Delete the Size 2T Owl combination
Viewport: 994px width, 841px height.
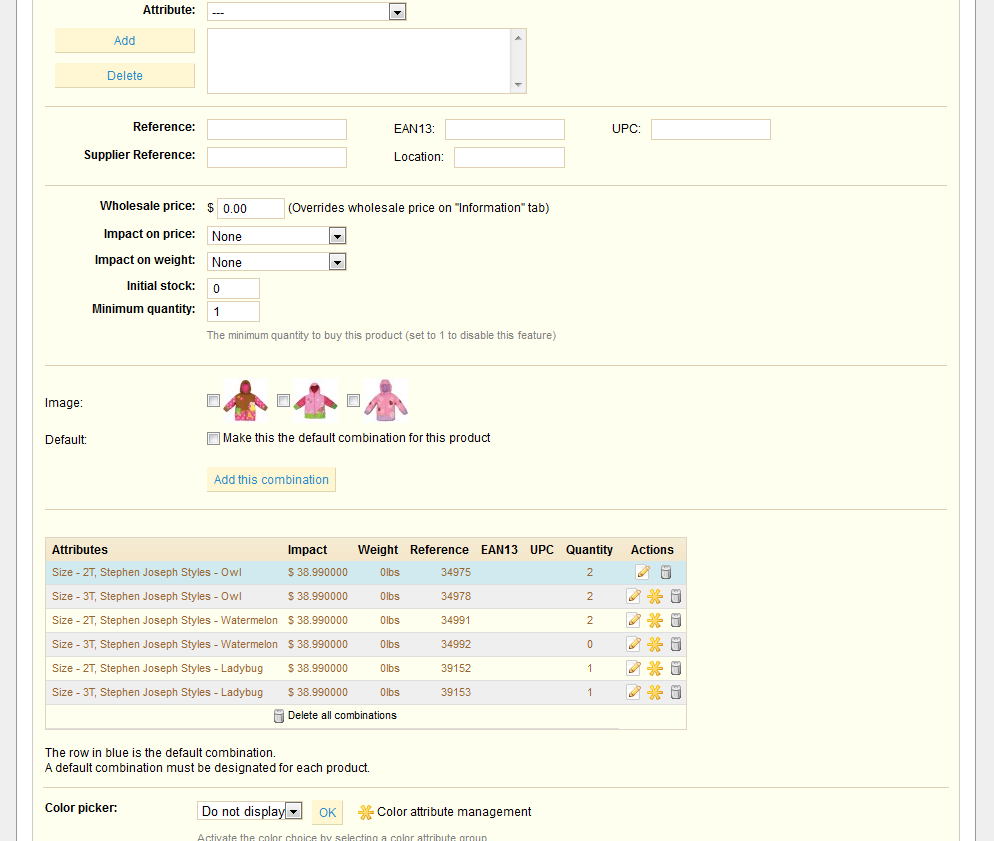(x=666, y=572)
